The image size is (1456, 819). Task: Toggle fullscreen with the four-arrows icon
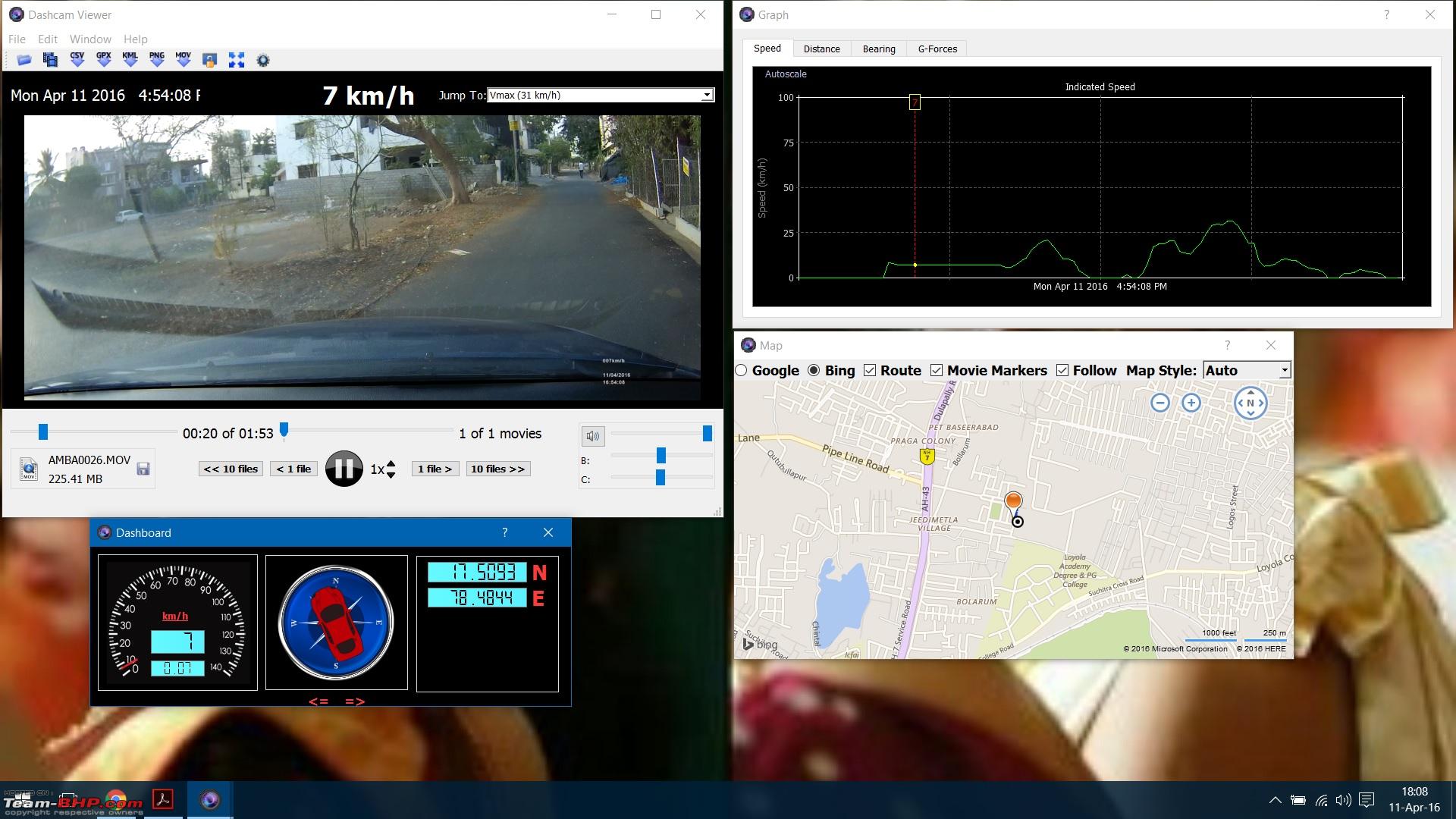pos(237,60)
